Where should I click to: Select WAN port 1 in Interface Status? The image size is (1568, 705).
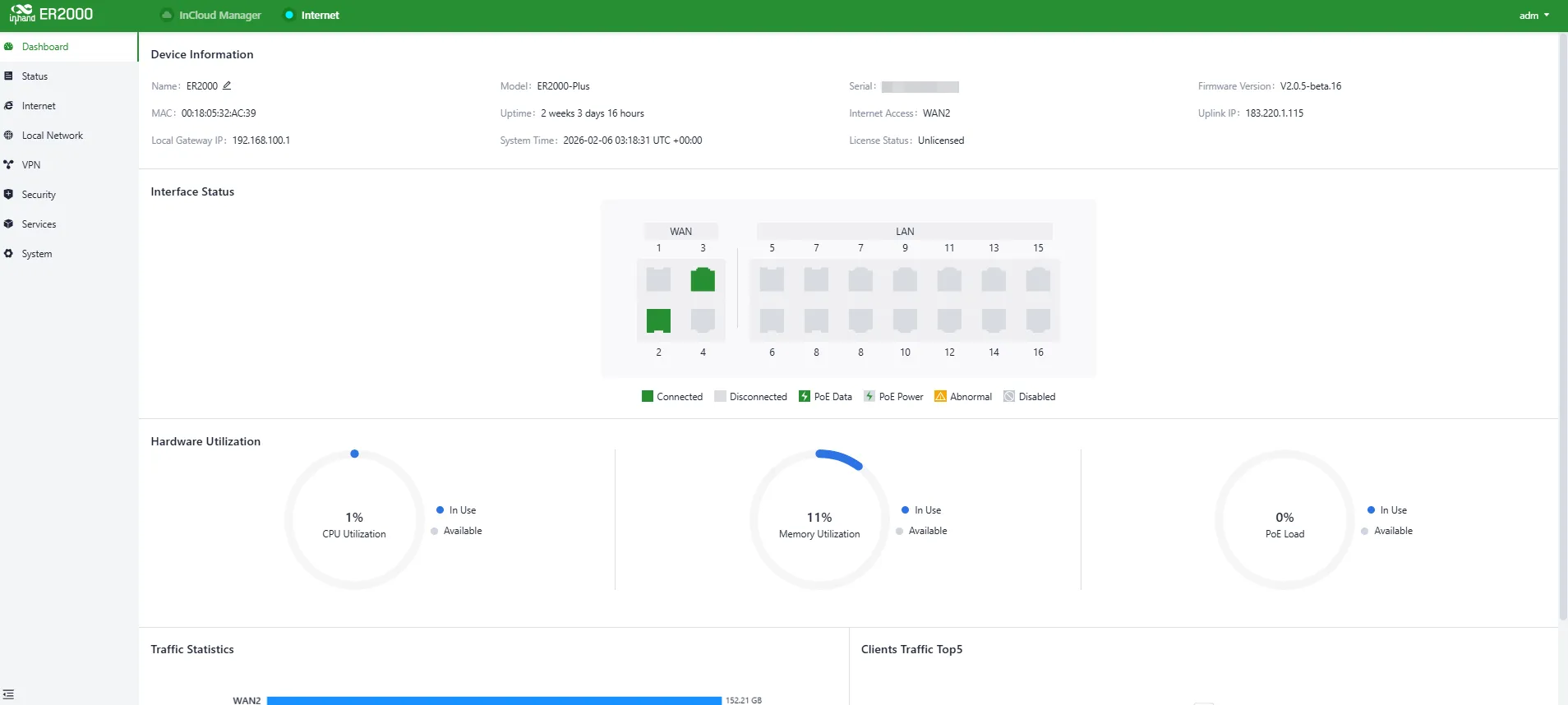pyautogui.click(x=658, y=279)
